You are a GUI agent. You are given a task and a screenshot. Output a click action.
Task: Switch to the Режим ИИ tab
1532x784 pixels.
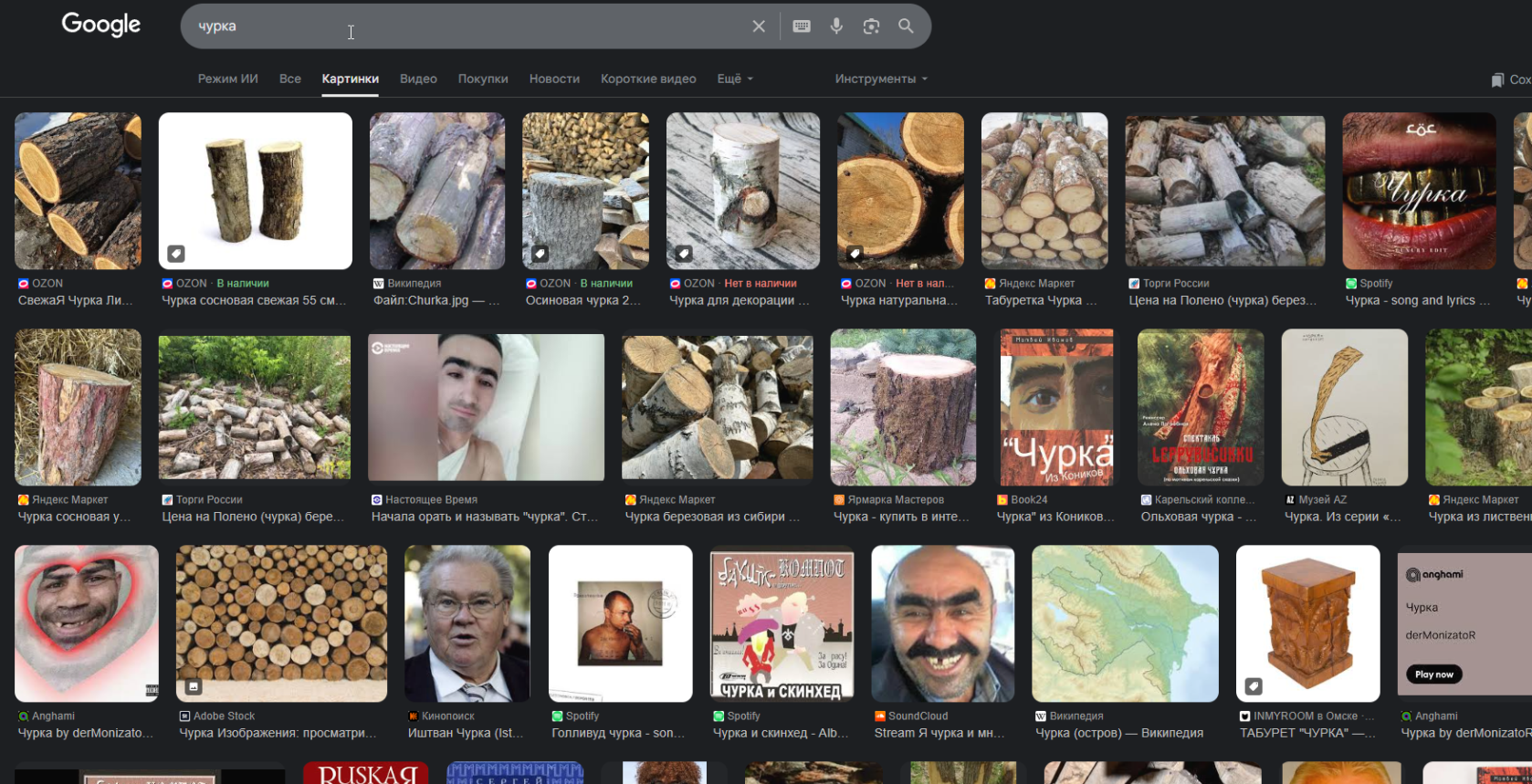pyautogui.click(x=227, y=79)
